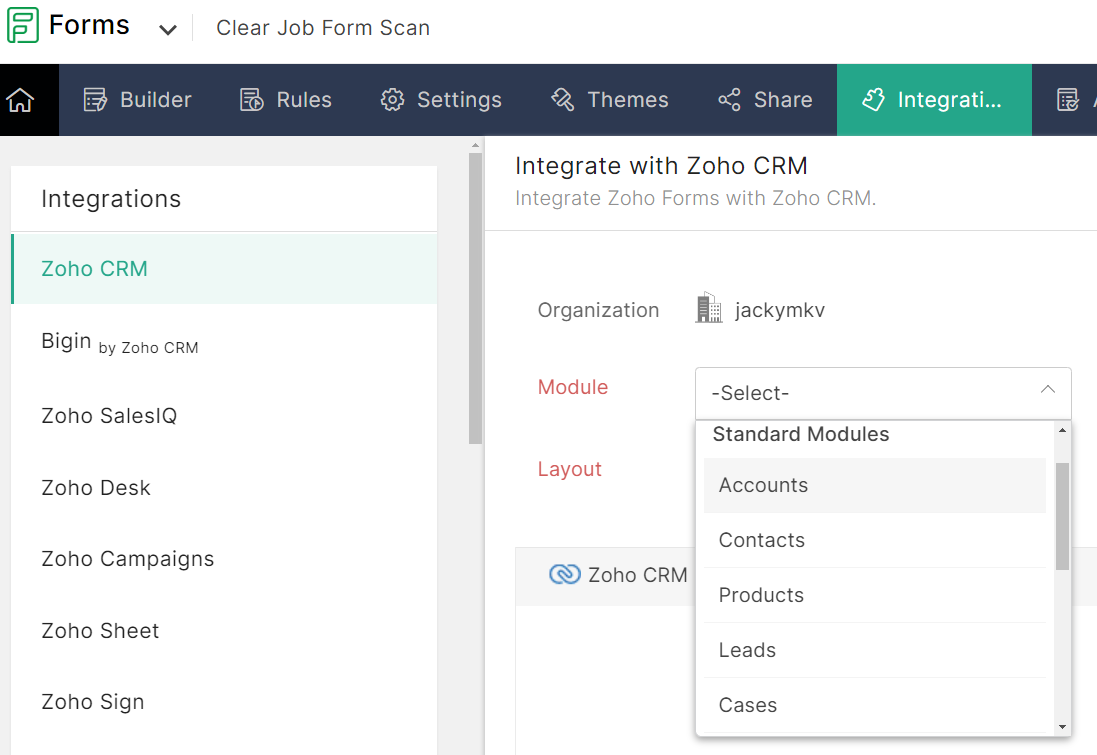Click the Integrations puzzle icon
The width and height of the screenshot is (1097, 755).
874,100
